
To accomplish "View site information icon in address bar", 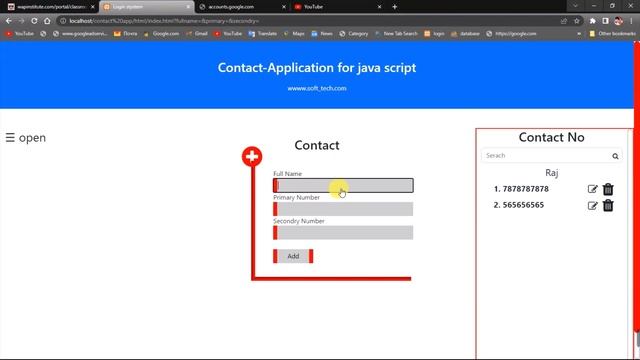I will (x=63, y=21).
